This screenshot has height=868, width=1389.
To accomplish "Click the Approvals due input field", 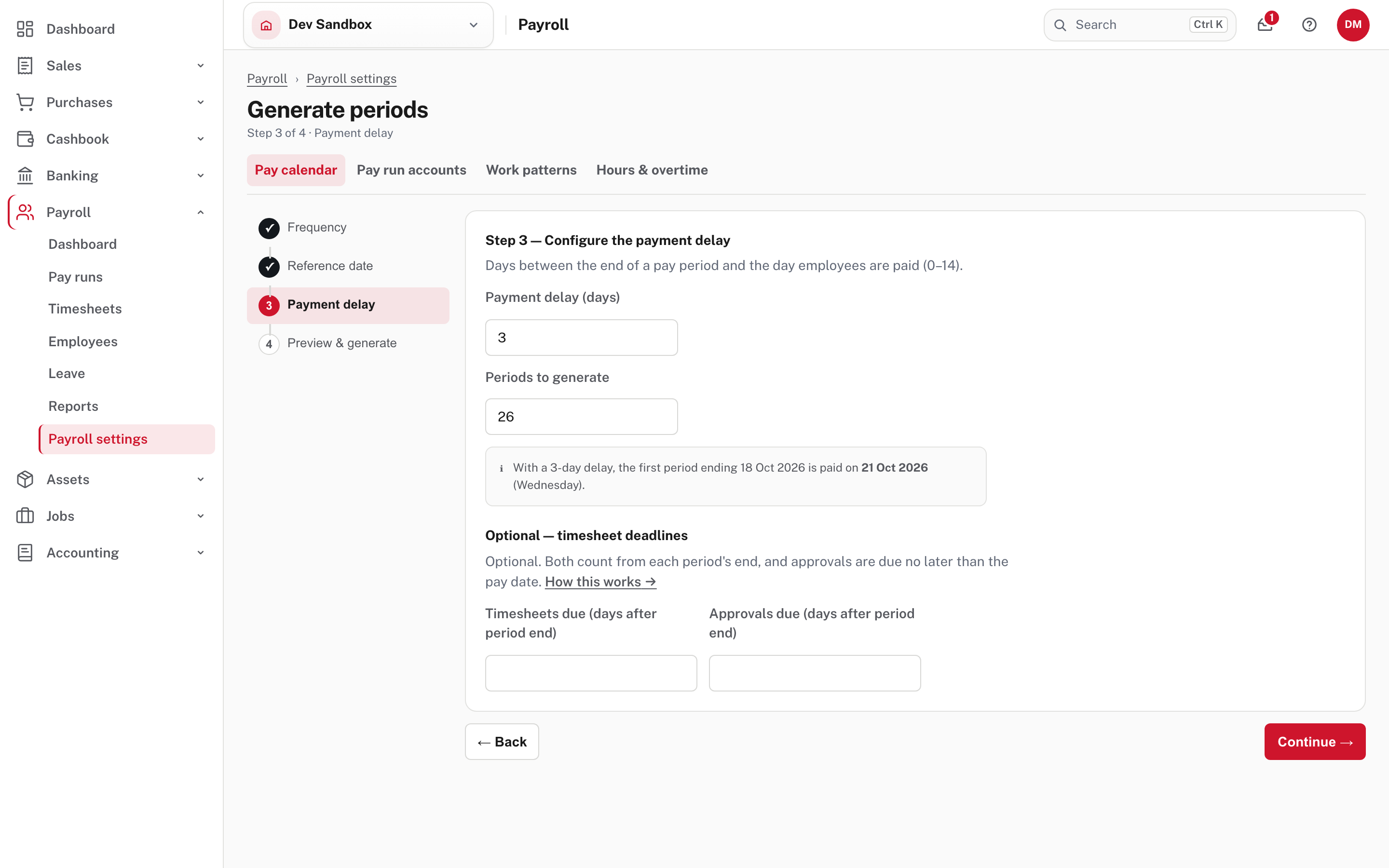I will tap(815, 673).
